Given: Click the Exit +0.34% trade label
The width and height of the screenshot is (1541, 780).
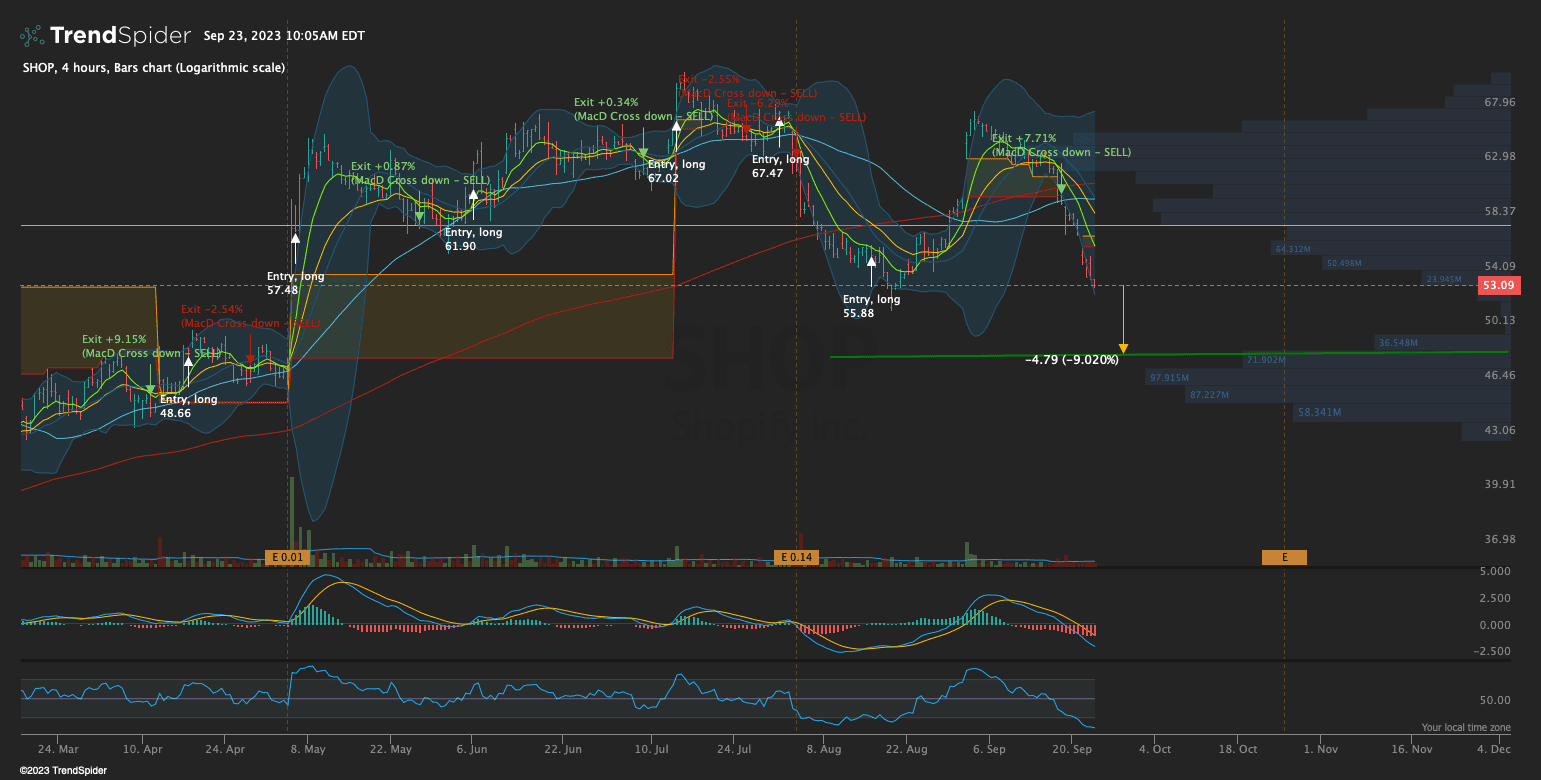Looking at the screenshot, I should coord(606,102).
